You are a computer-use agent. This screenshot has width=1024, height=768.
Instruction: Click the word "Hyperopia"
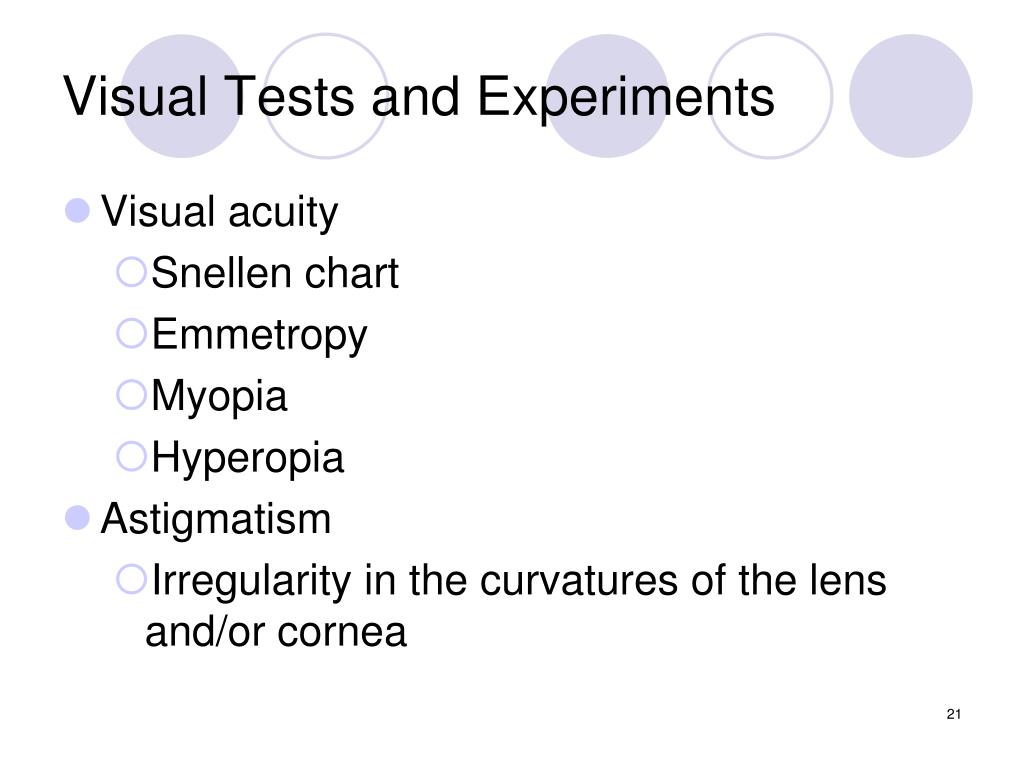[247, 458]
